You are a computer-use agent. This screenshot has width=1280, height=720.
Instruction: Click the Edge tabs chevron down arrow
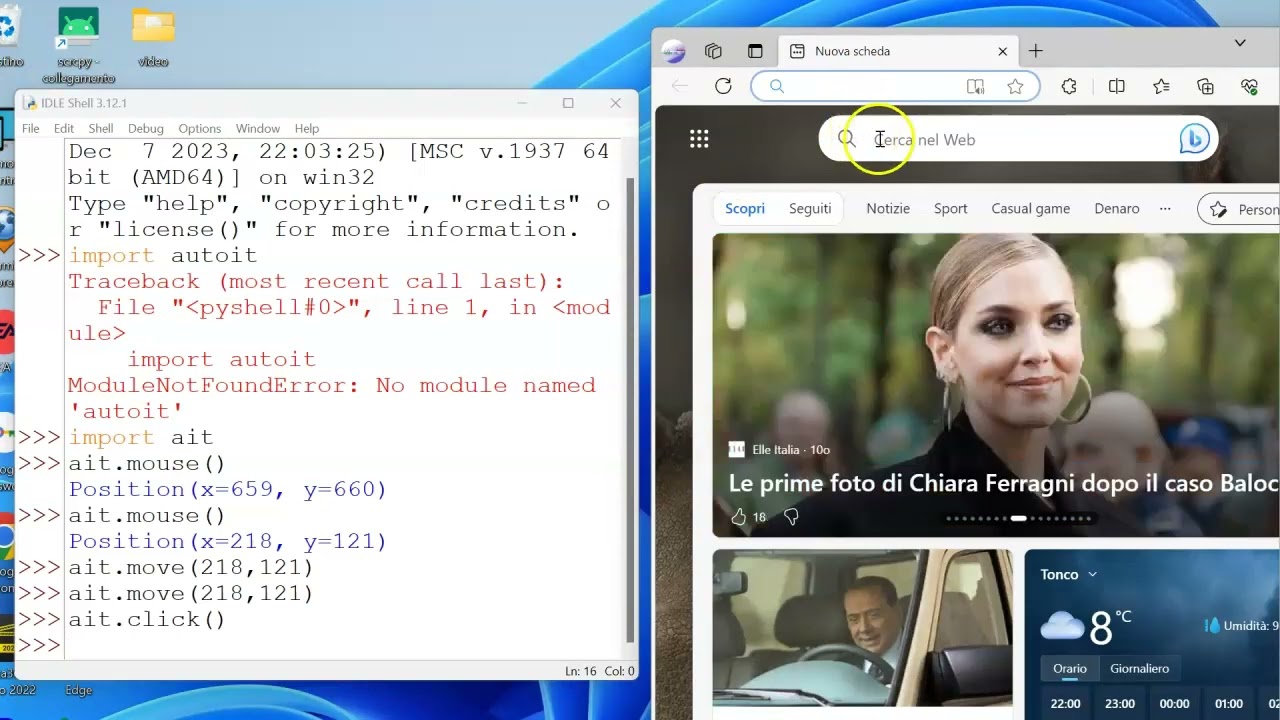[x=1240, y=43]
